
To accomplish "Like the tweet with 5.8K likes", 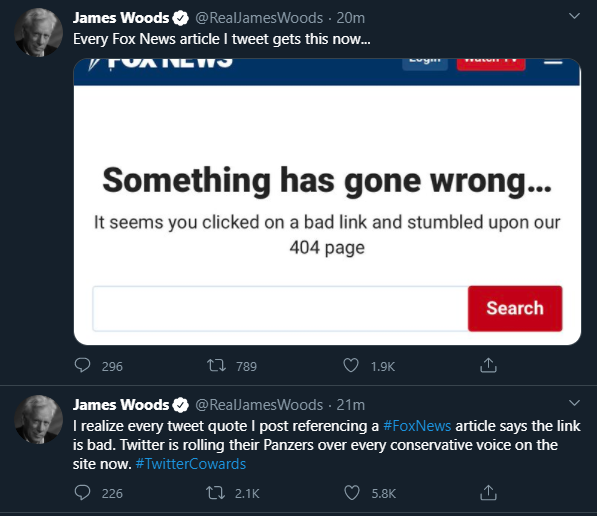I will [351, 493].
